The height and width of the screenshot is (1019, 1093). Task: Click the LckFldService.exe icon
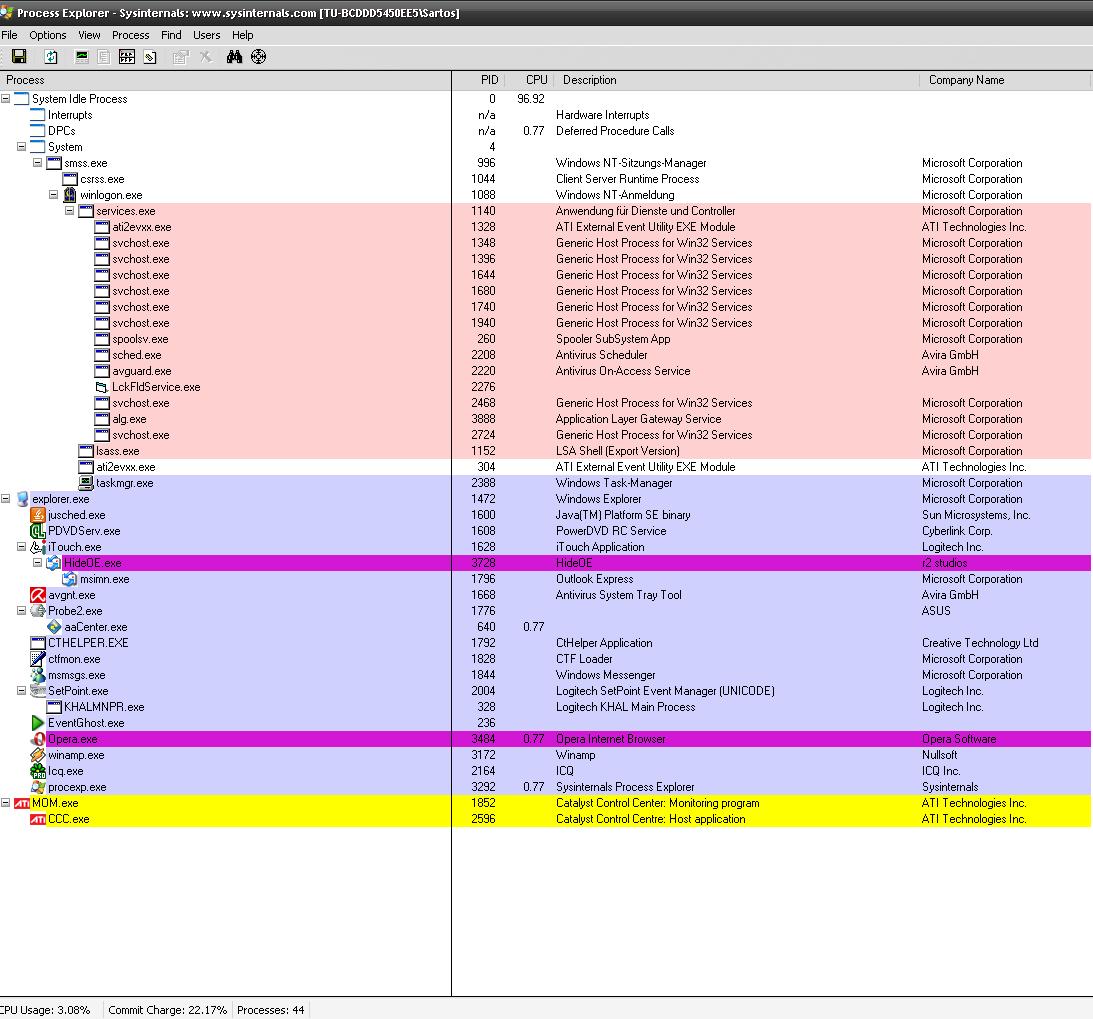(x=102, y=387)
